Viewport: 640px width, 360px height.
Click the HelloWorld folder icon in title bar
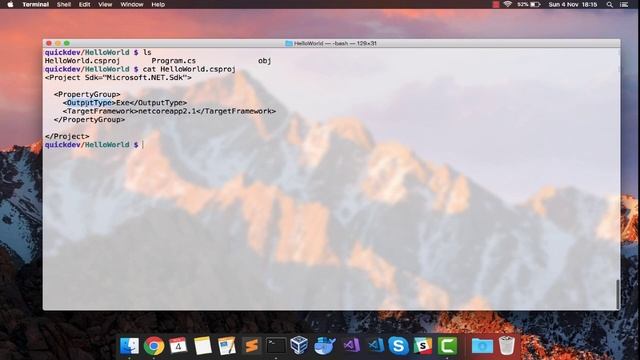(x=289, y=43)
